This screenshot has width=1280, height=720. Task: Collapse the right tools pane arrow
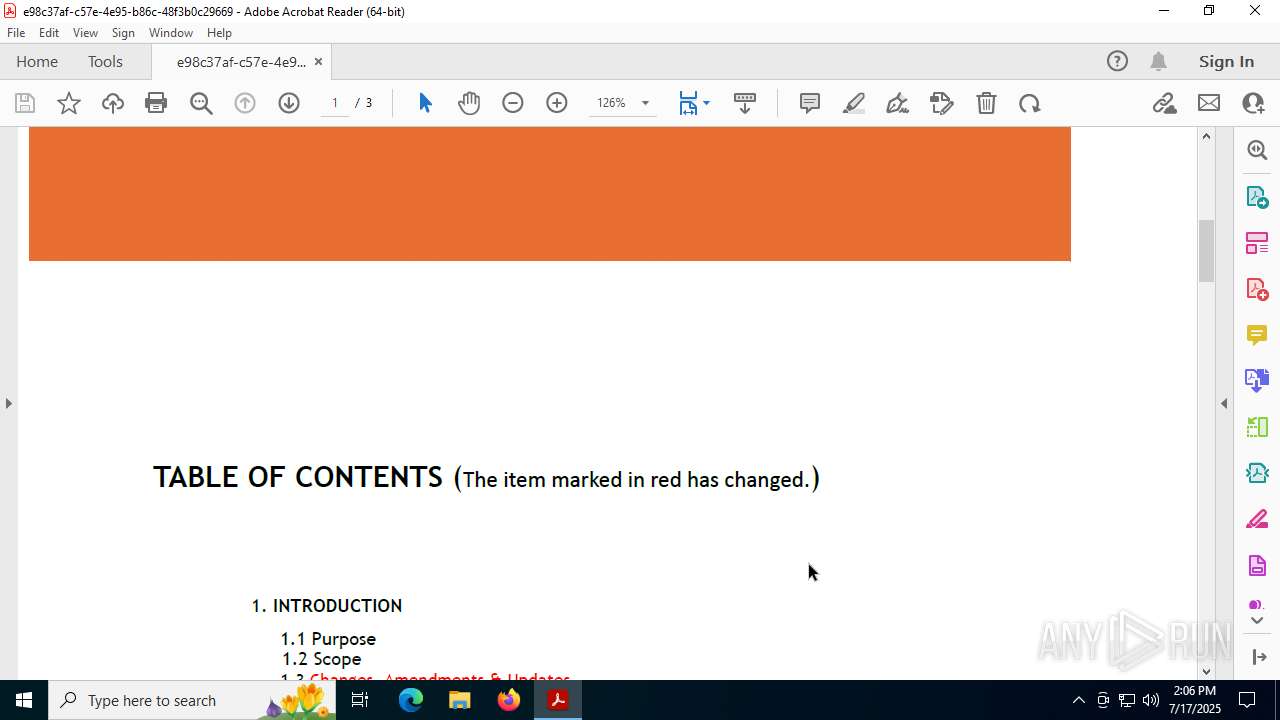(1224, 403)
